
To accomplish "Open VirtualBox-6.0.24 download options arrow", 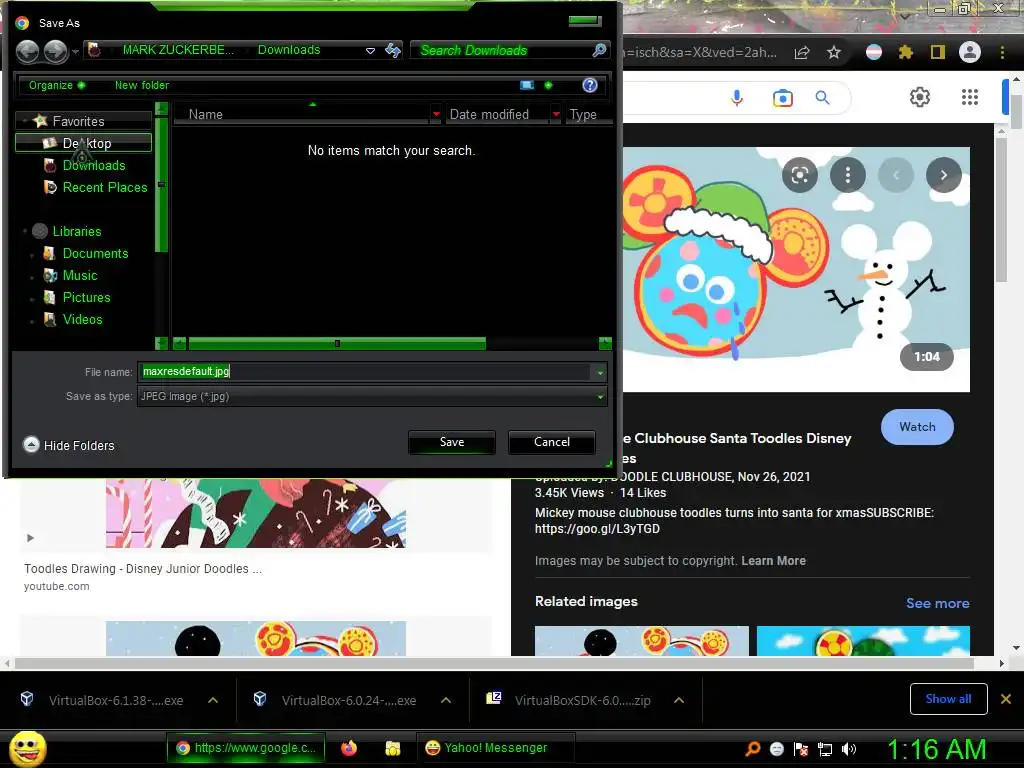I will [446, 700].
